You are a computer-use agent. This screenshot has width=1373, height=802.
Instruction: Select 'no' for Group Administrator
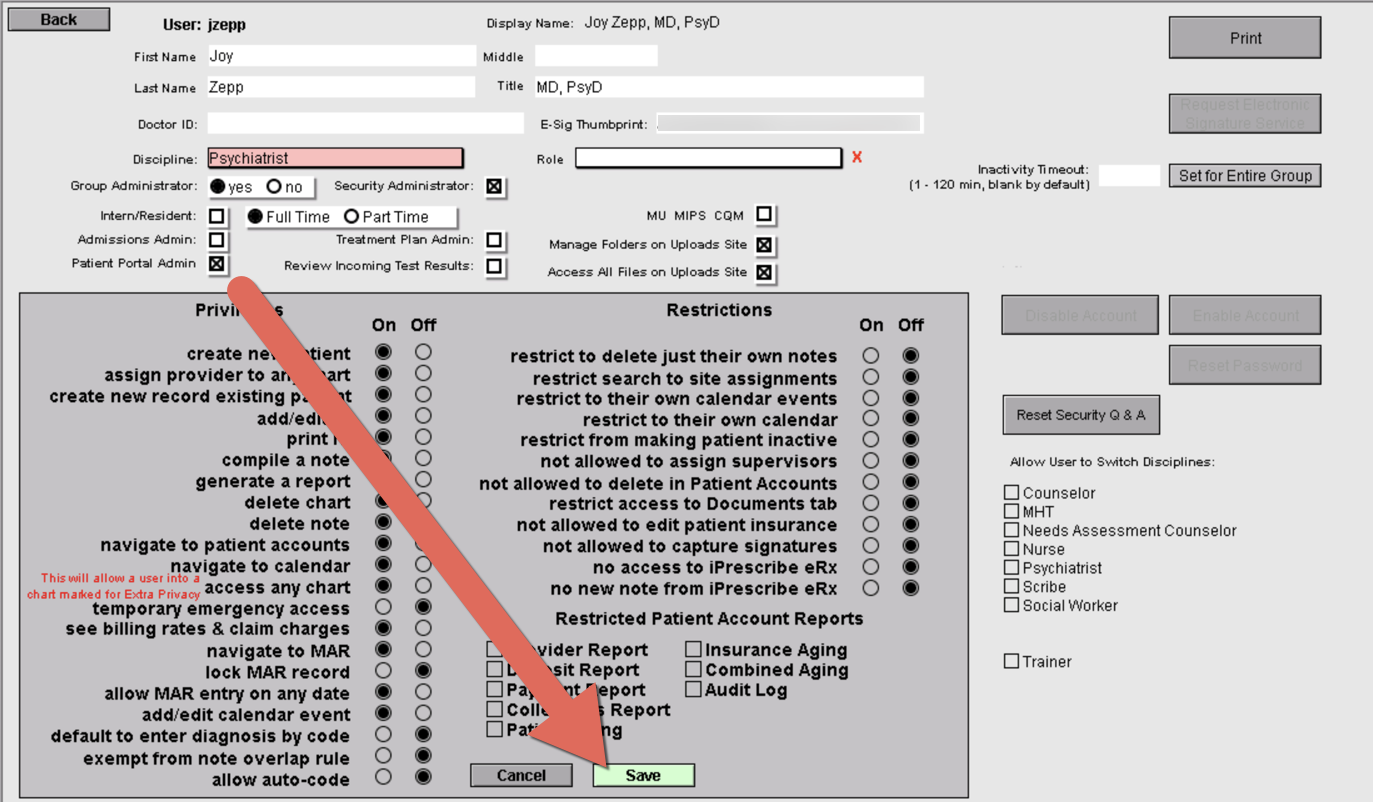[x=274, y=187]
